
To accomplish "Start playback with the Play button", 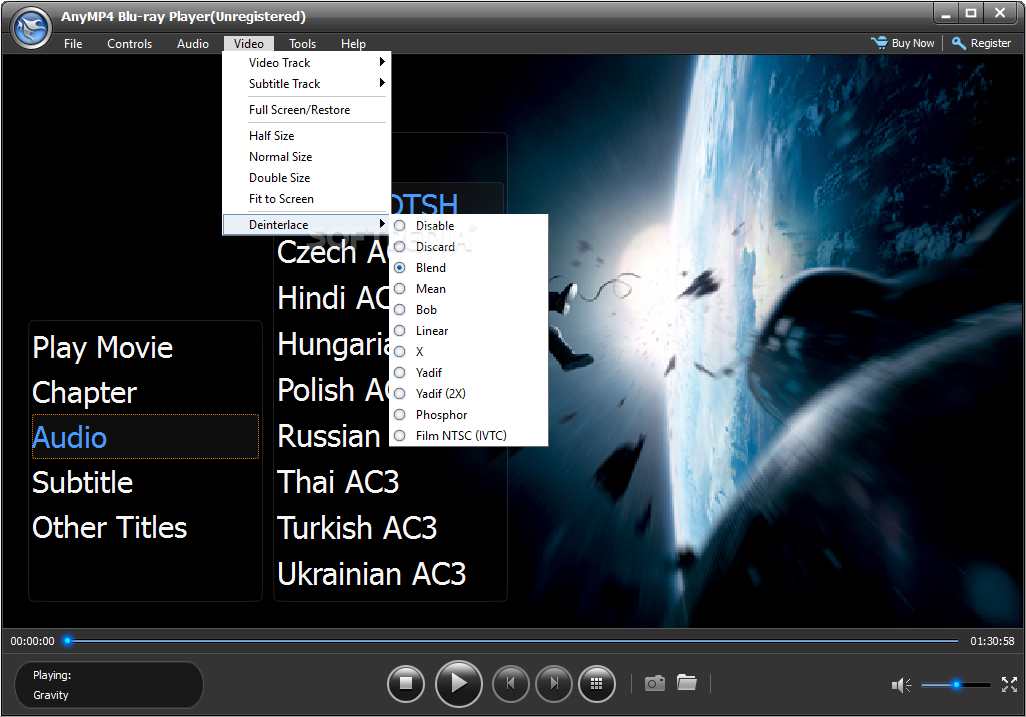I will coord(459,684).
